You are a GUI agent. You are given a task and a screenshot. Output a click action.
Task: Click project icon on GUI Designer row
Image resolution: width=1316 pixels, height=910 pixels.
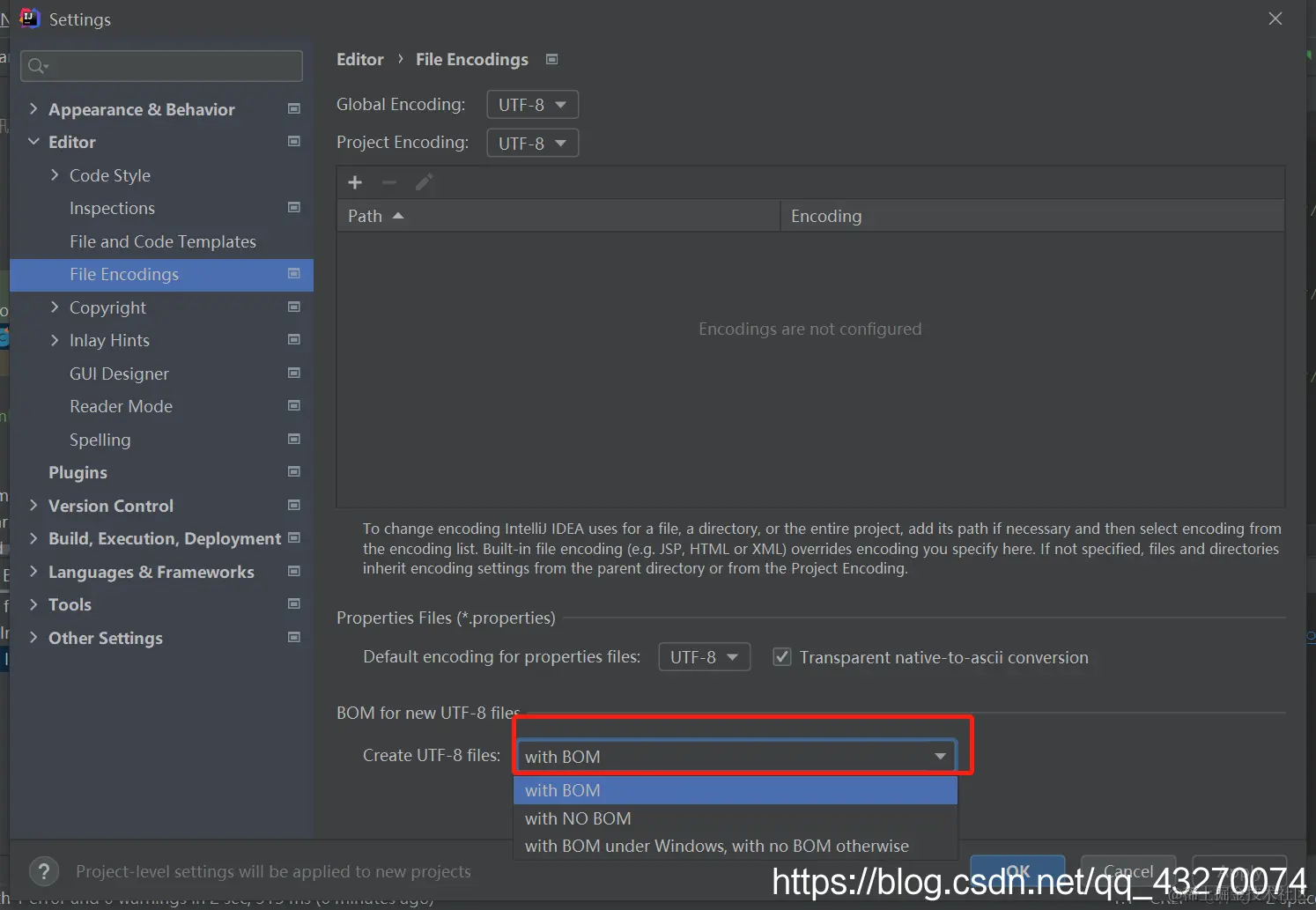(x=294, y=373)
